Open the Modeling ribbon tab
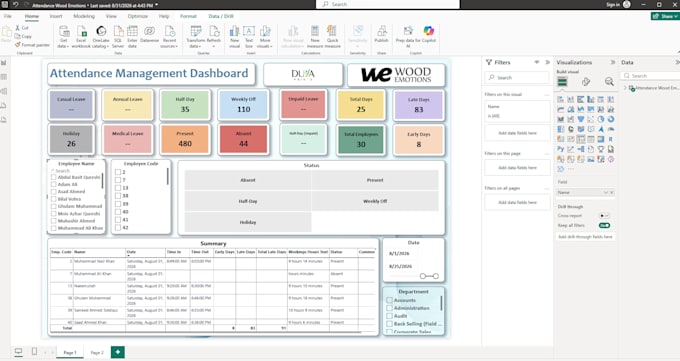 84,16
